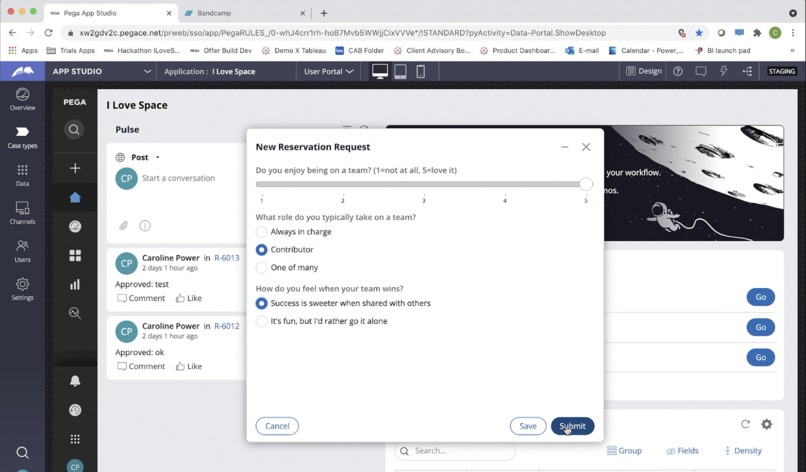Image resolution: width=806 pixels, height=472 pixels.
Task: Click the lightning bolt icon in the header
Action: 724,71
